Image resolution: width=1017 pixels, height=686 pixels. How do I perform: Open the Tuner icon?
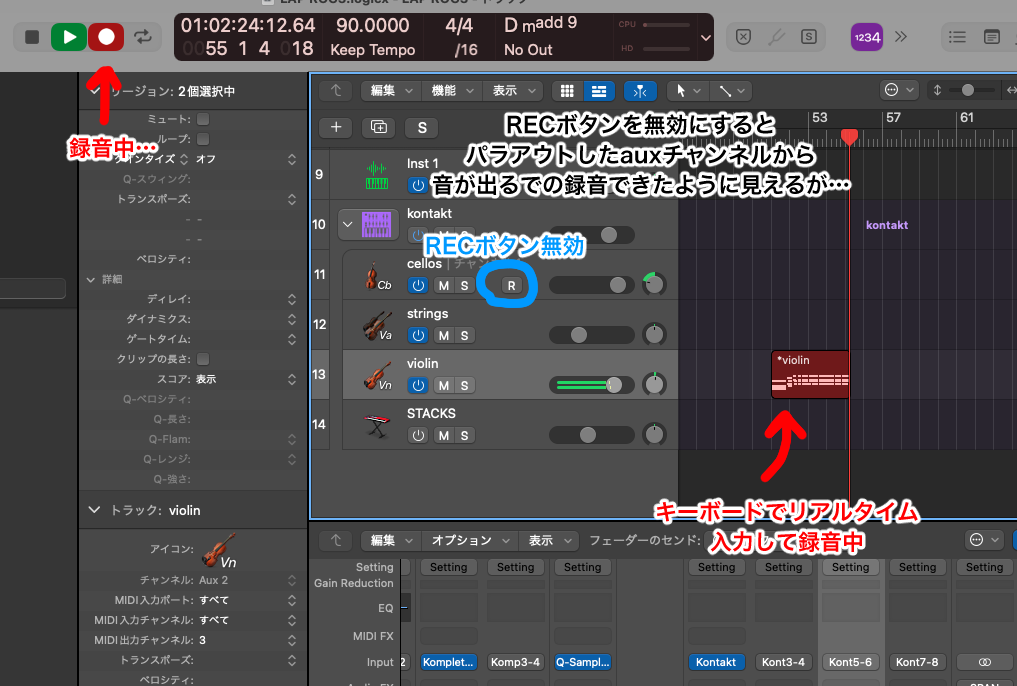776,37
